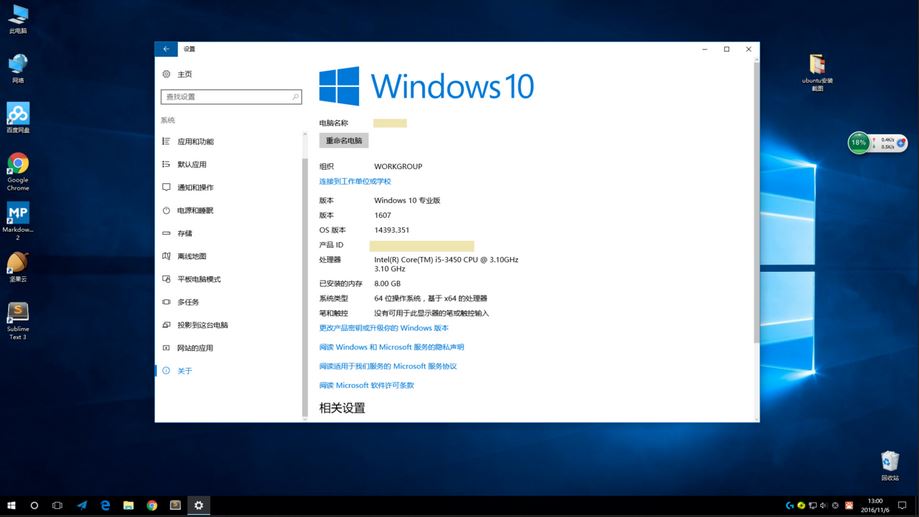Open File Explorer from taskbar
Screen dimensions: 919x517
128,505
